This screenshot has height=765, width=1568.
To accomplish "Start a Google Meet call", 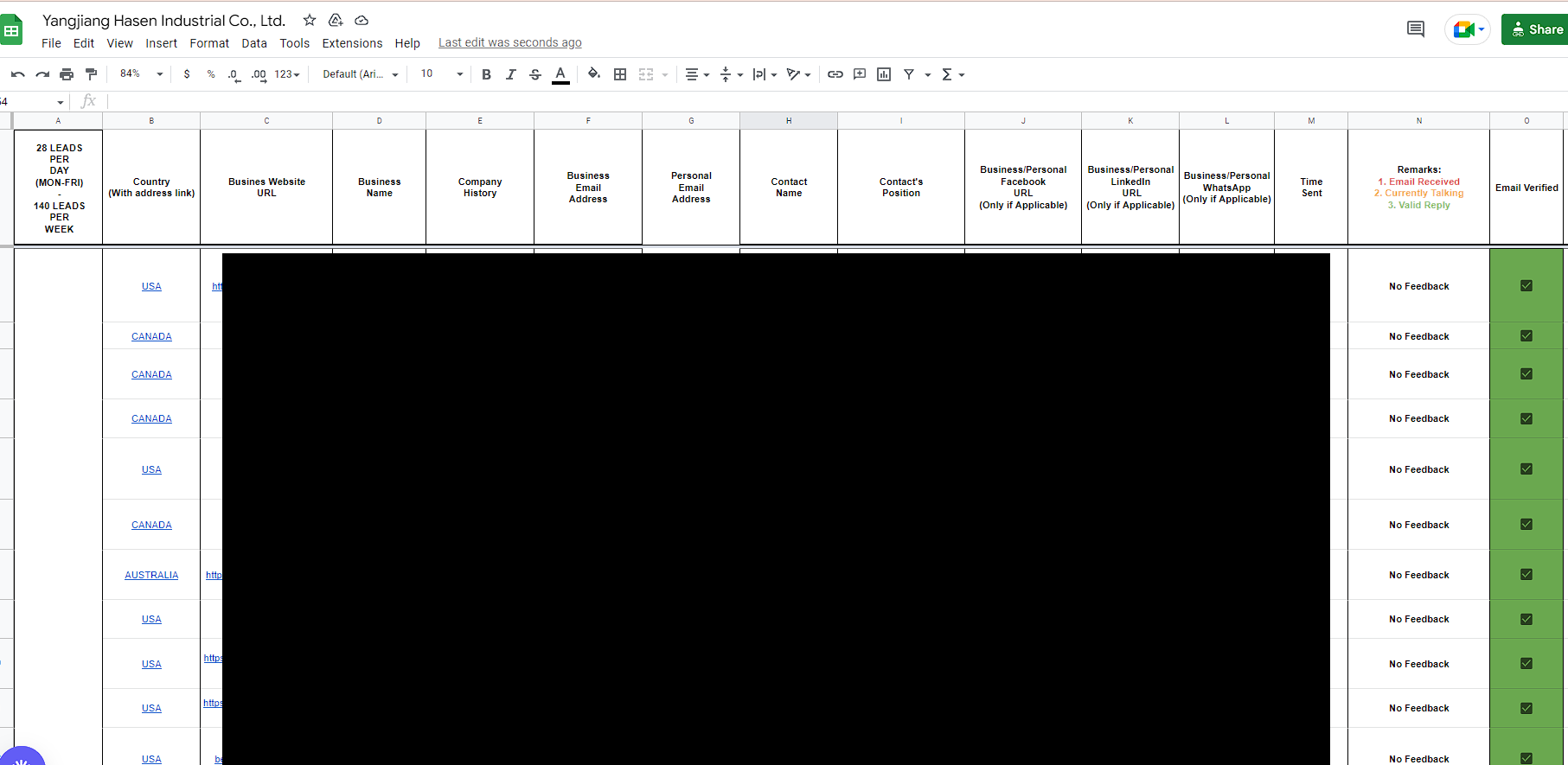I will coord(1468,29).
